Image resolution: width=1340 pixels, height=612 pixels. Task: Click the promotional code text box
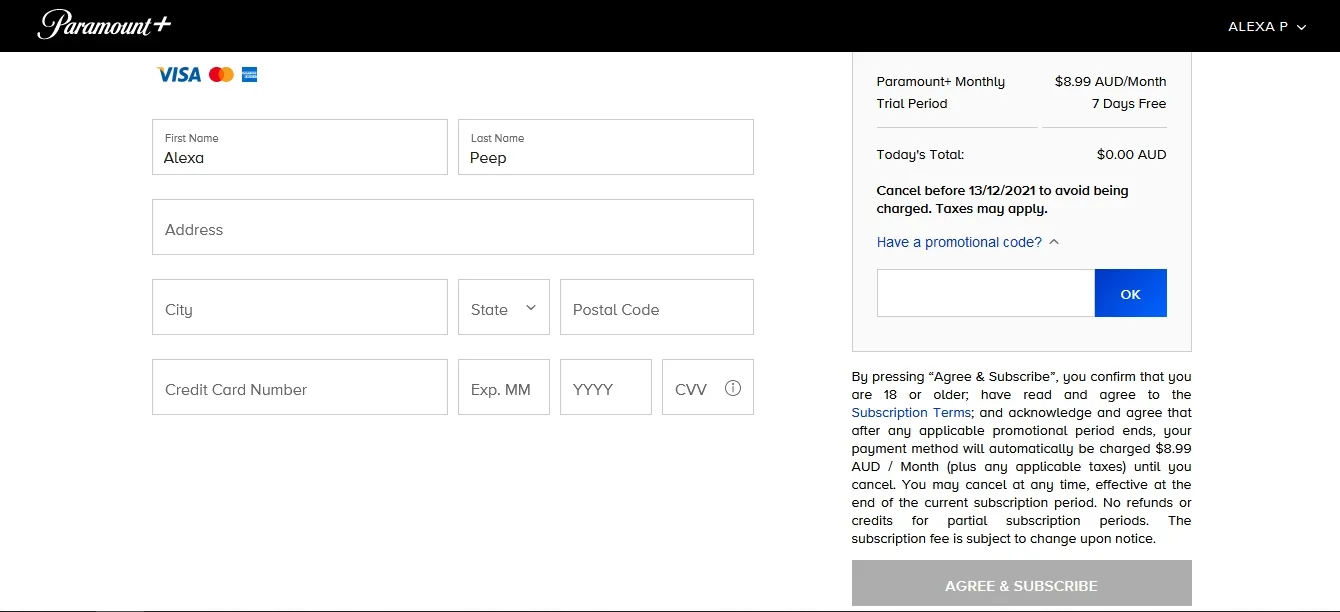[x=985, y=293]
